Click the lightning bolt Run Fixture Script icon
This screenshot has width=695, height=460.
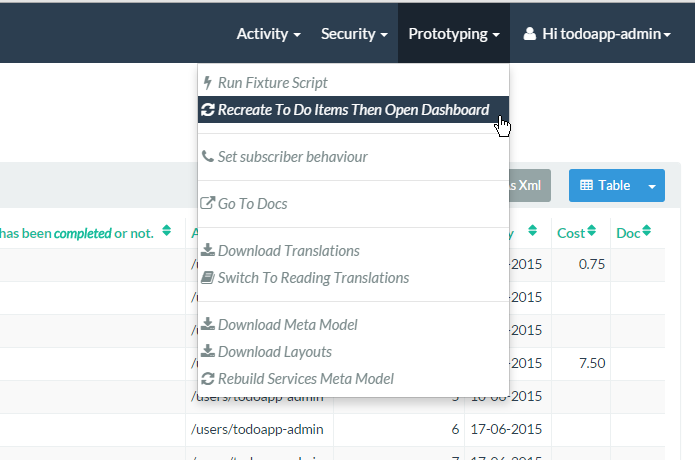click(207, 83)
